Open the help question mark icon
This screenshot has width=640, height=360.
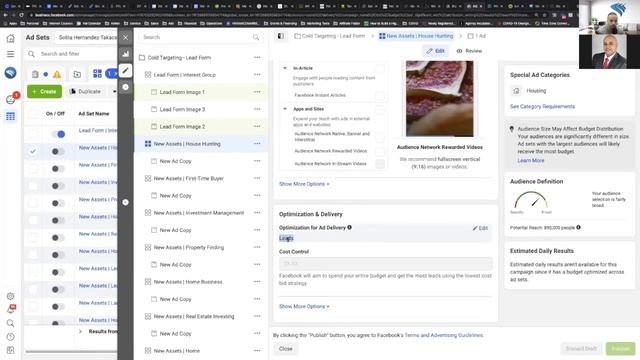[11, 337]
